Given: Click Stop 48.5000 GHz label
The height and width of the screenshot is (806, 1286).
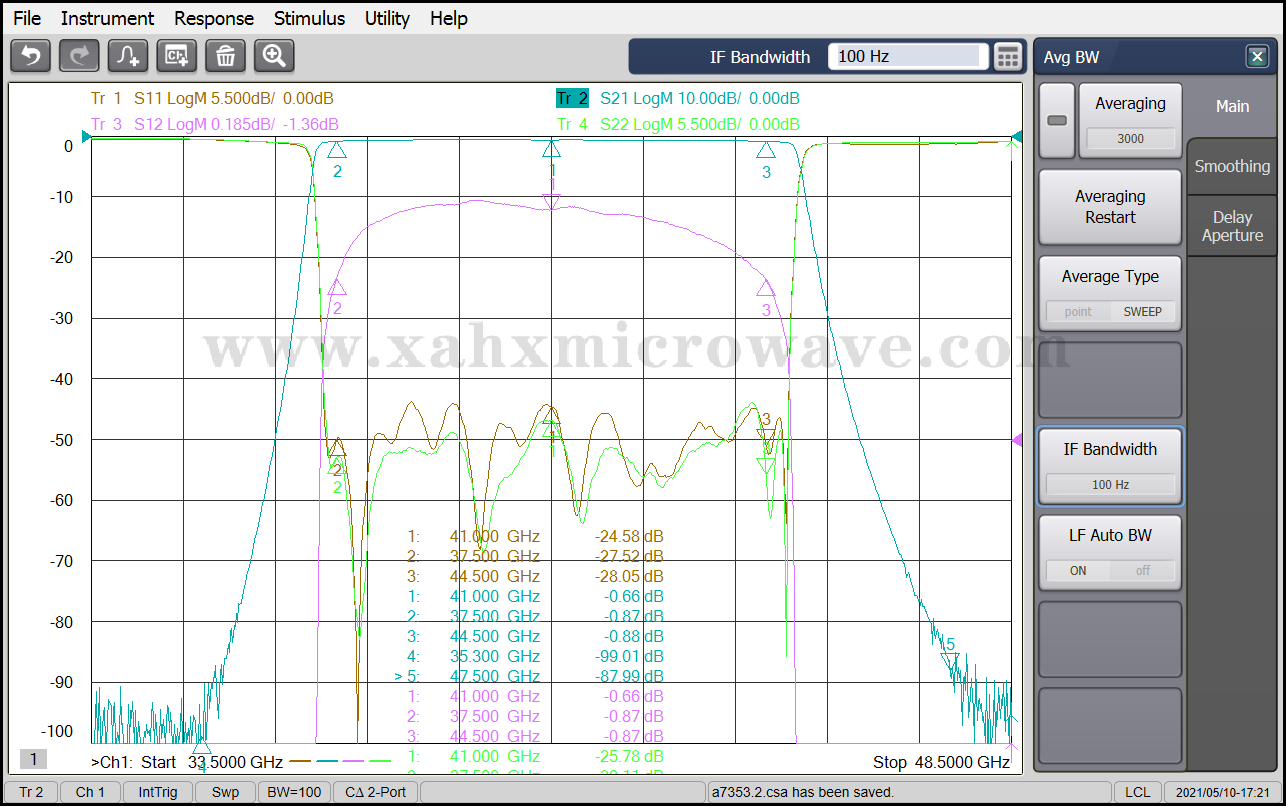Looking at the screenshot, I should coord(941,762).
